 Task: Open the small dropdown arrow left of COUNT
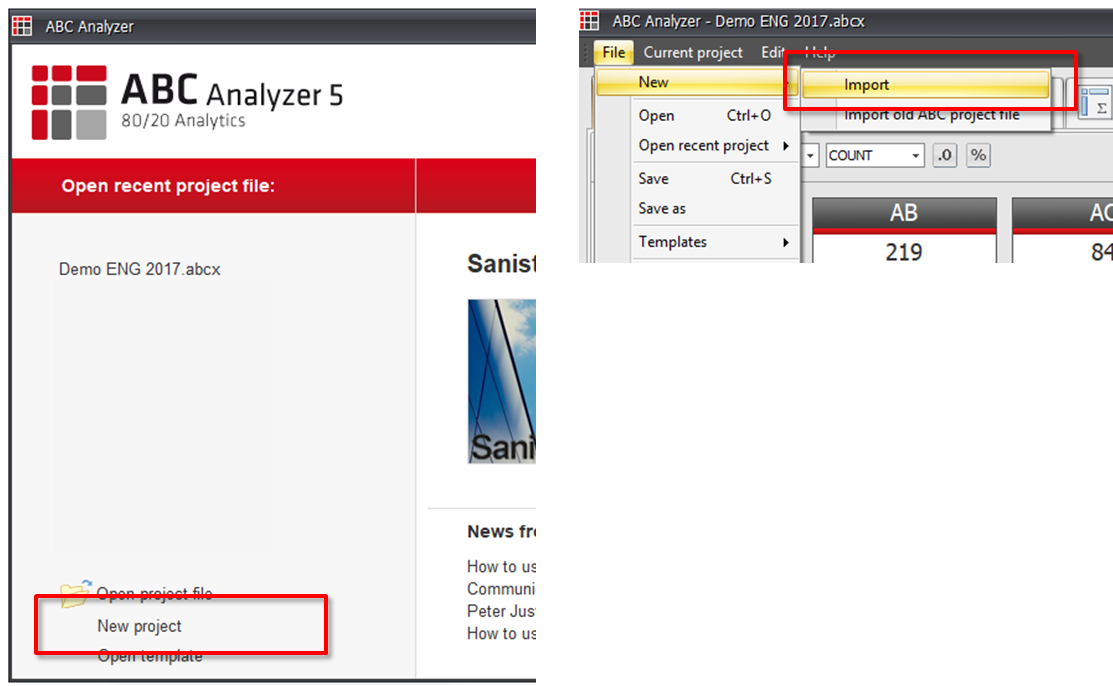[x=811, y=155]
